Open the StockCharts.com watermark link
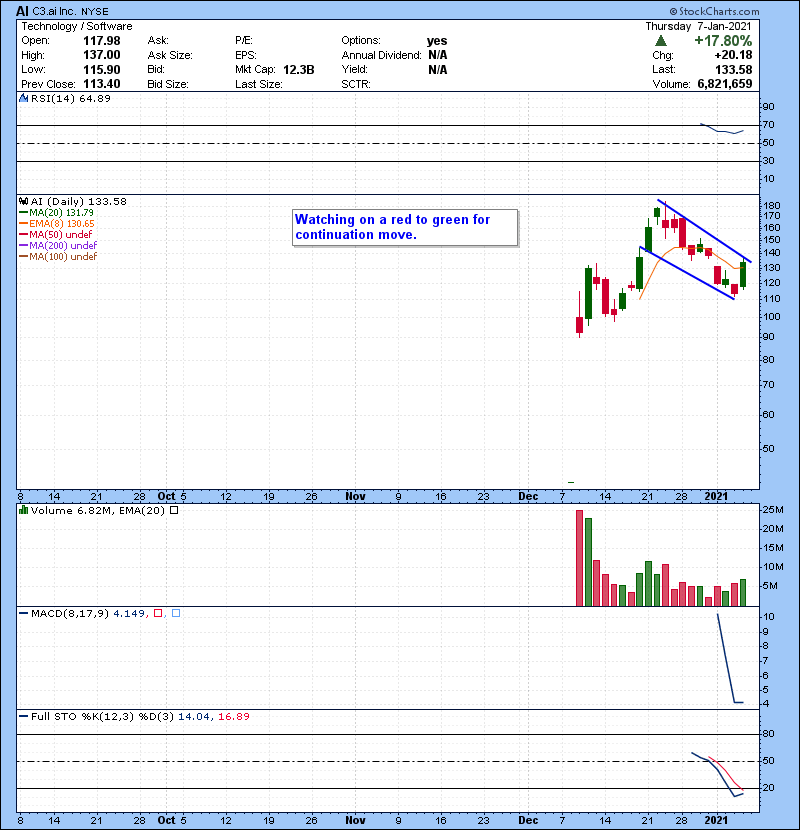Screen dimensions: 800x830 [x=718, y=11]
